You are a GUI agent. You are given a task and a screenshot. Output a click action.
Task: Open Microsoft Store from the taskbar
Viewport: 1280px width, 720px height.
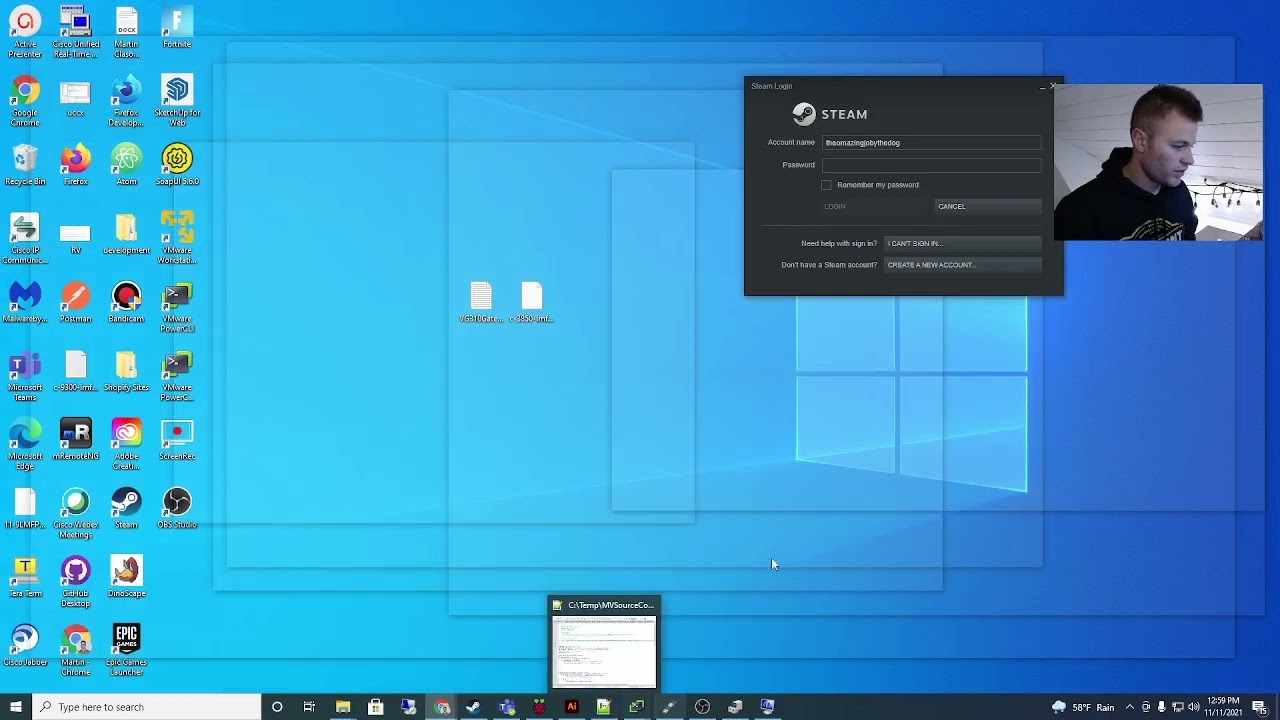376,707
